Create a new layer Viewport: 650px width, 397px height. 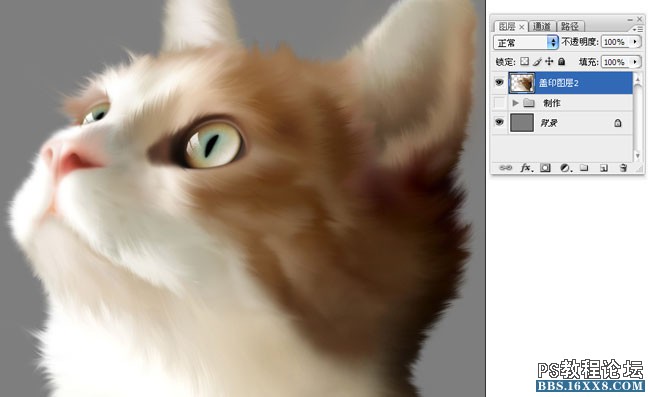604,168
